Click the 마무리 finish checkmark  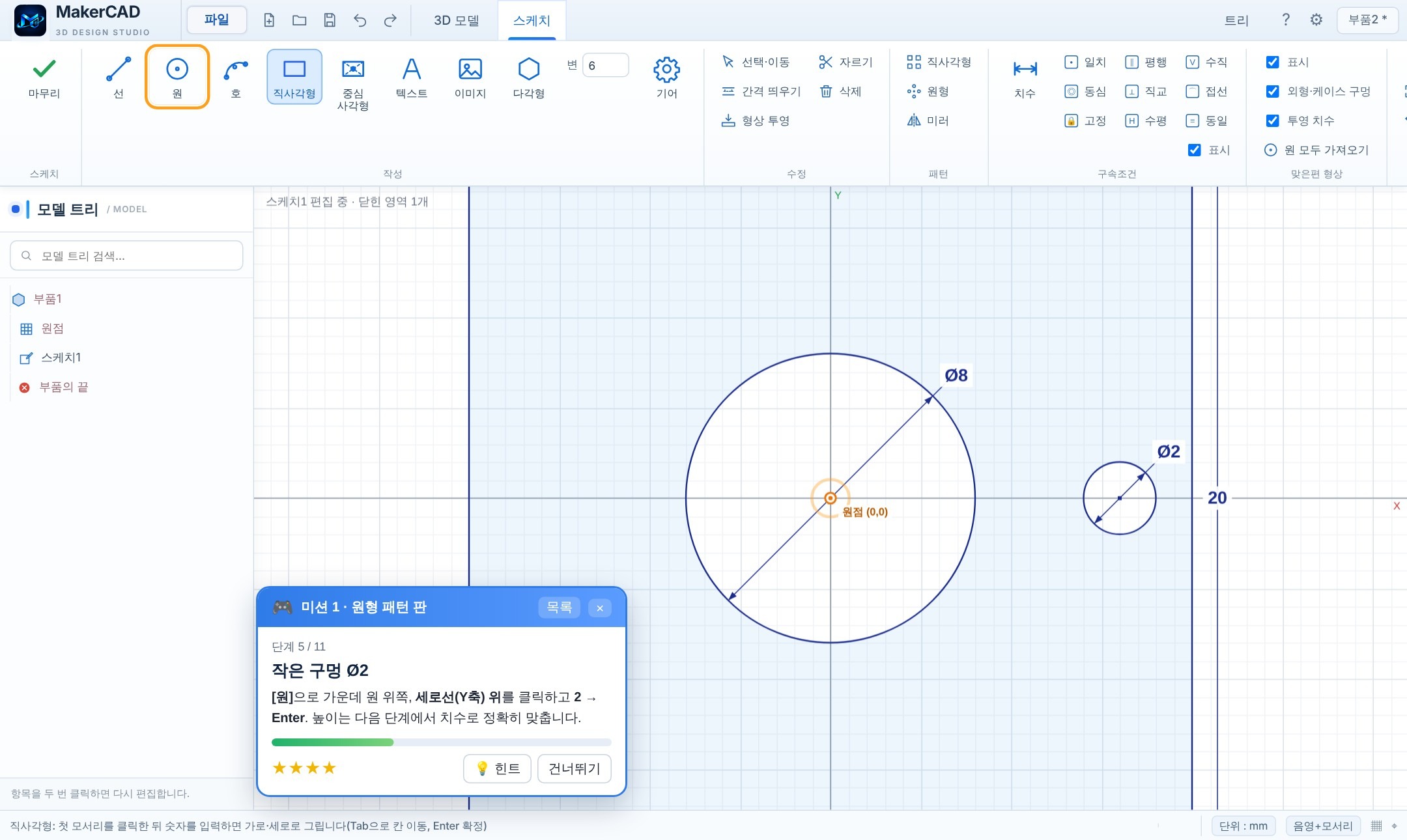coord(44,77)
